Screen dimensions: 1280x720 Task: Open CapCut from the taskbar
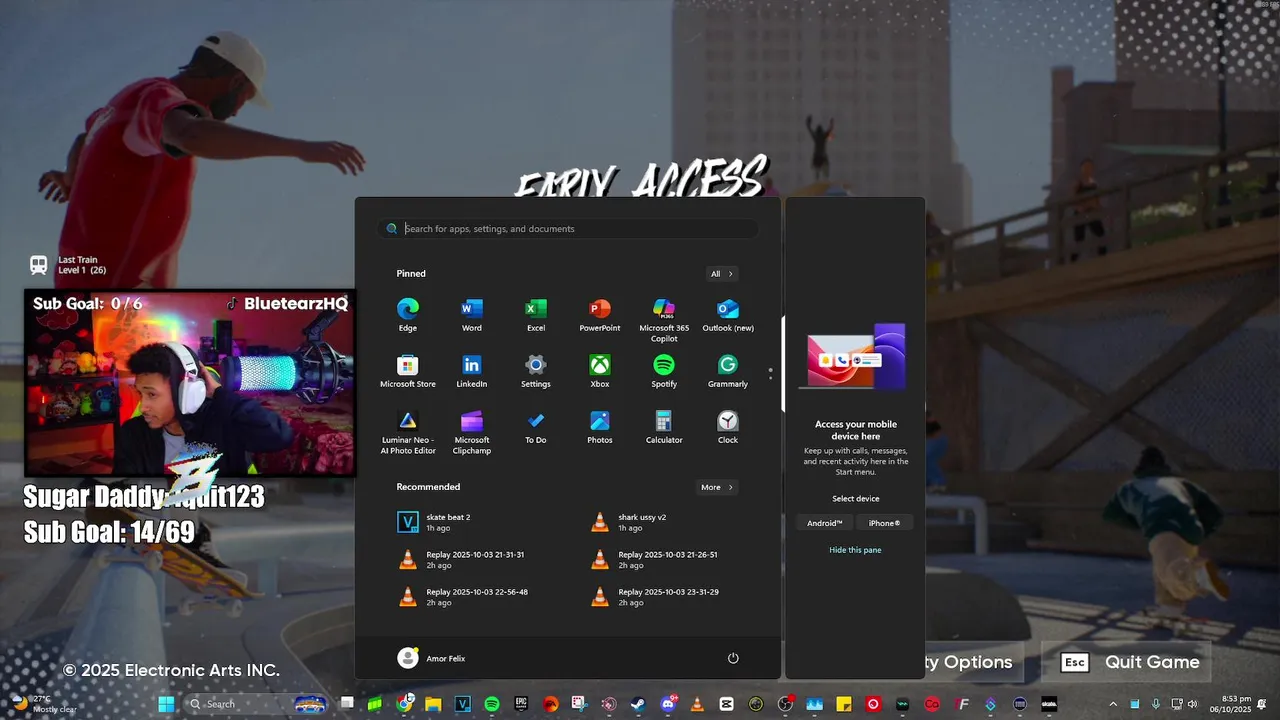point(726,704)
